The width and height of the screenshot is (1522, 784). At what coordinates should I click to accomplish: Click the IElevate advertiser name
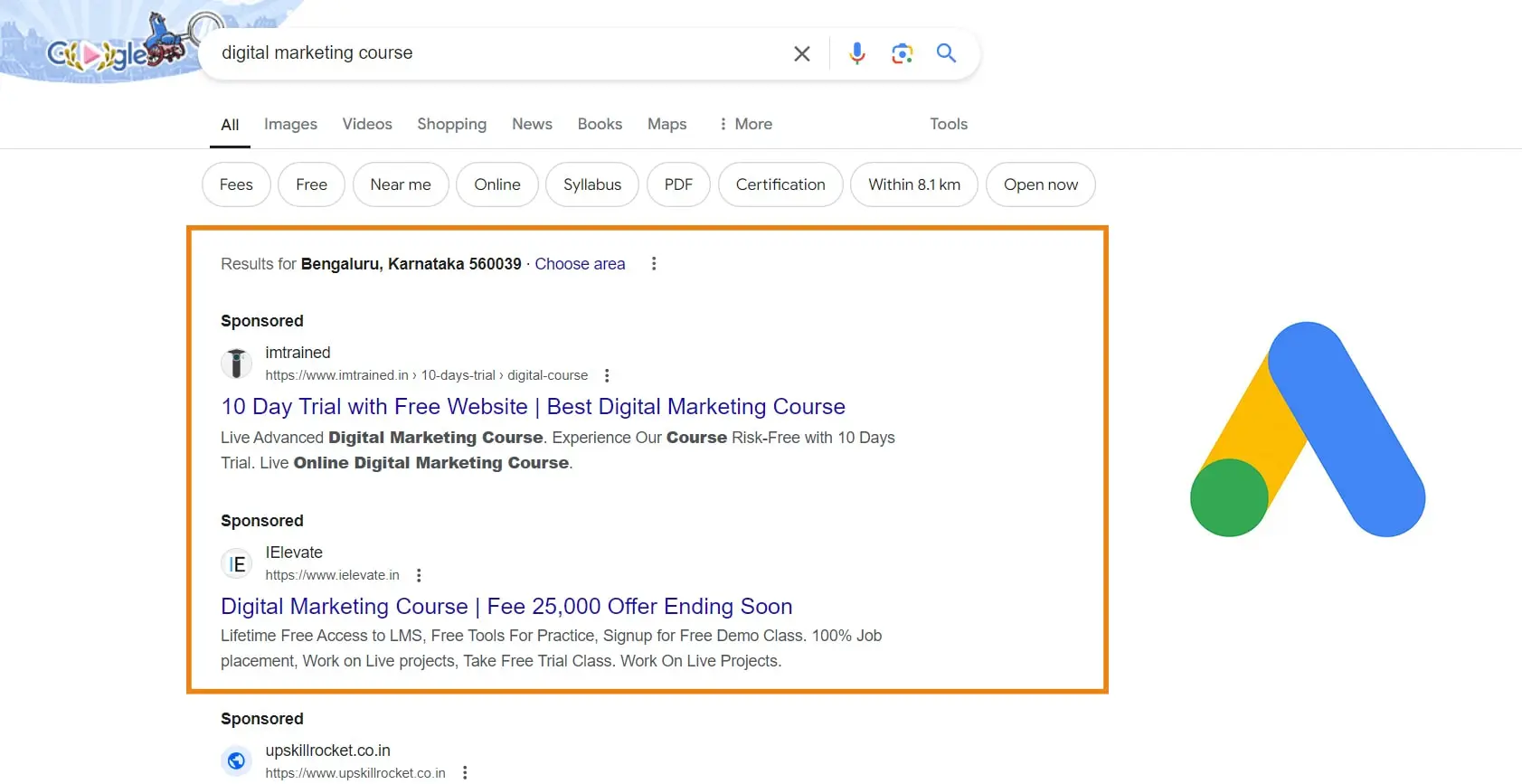pyautogui.click(x=294, y=553)
